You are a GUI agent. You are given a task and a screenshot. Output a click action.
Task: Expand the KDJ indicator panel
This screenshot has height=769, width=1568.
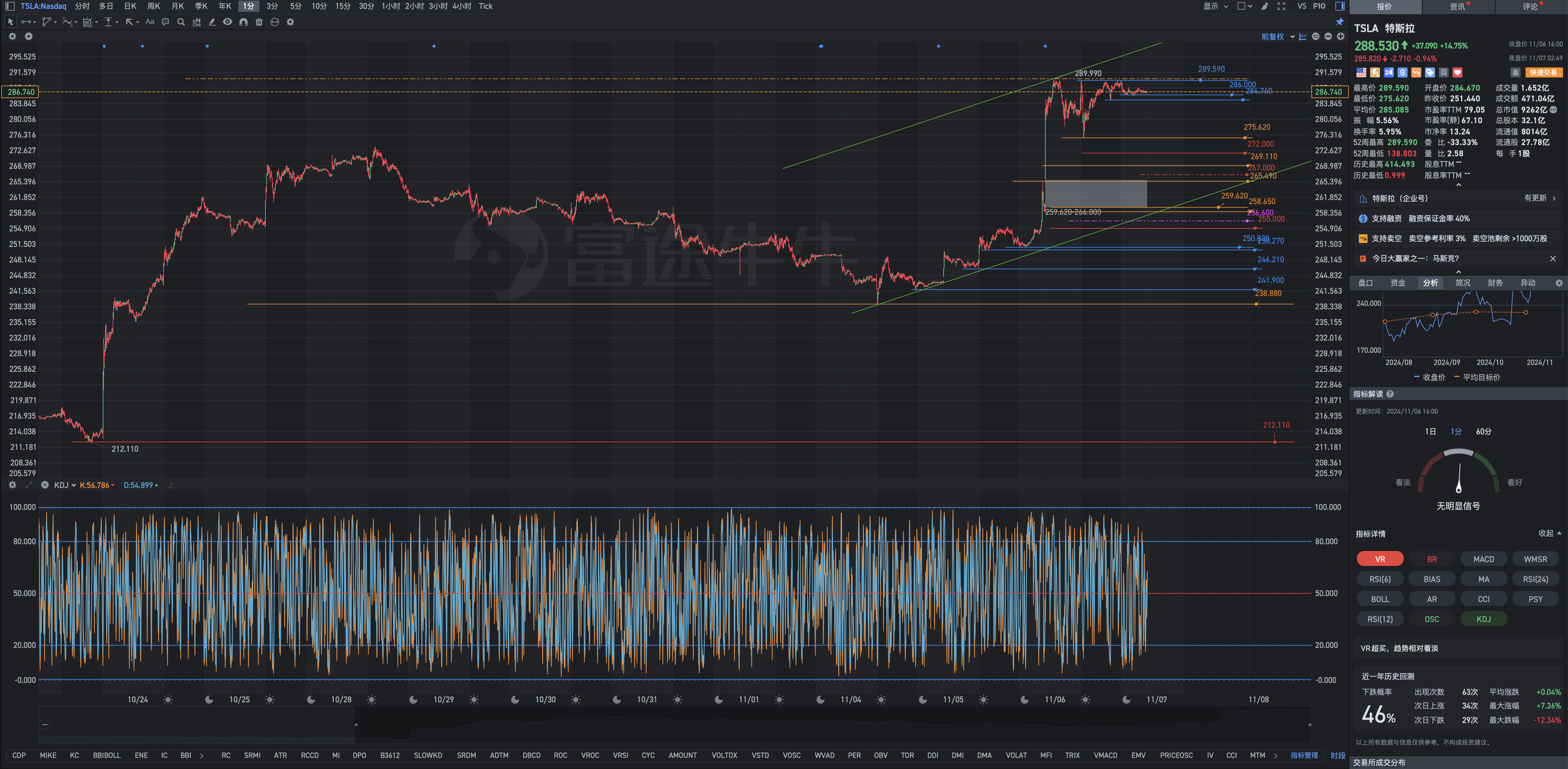click(29, 485)
